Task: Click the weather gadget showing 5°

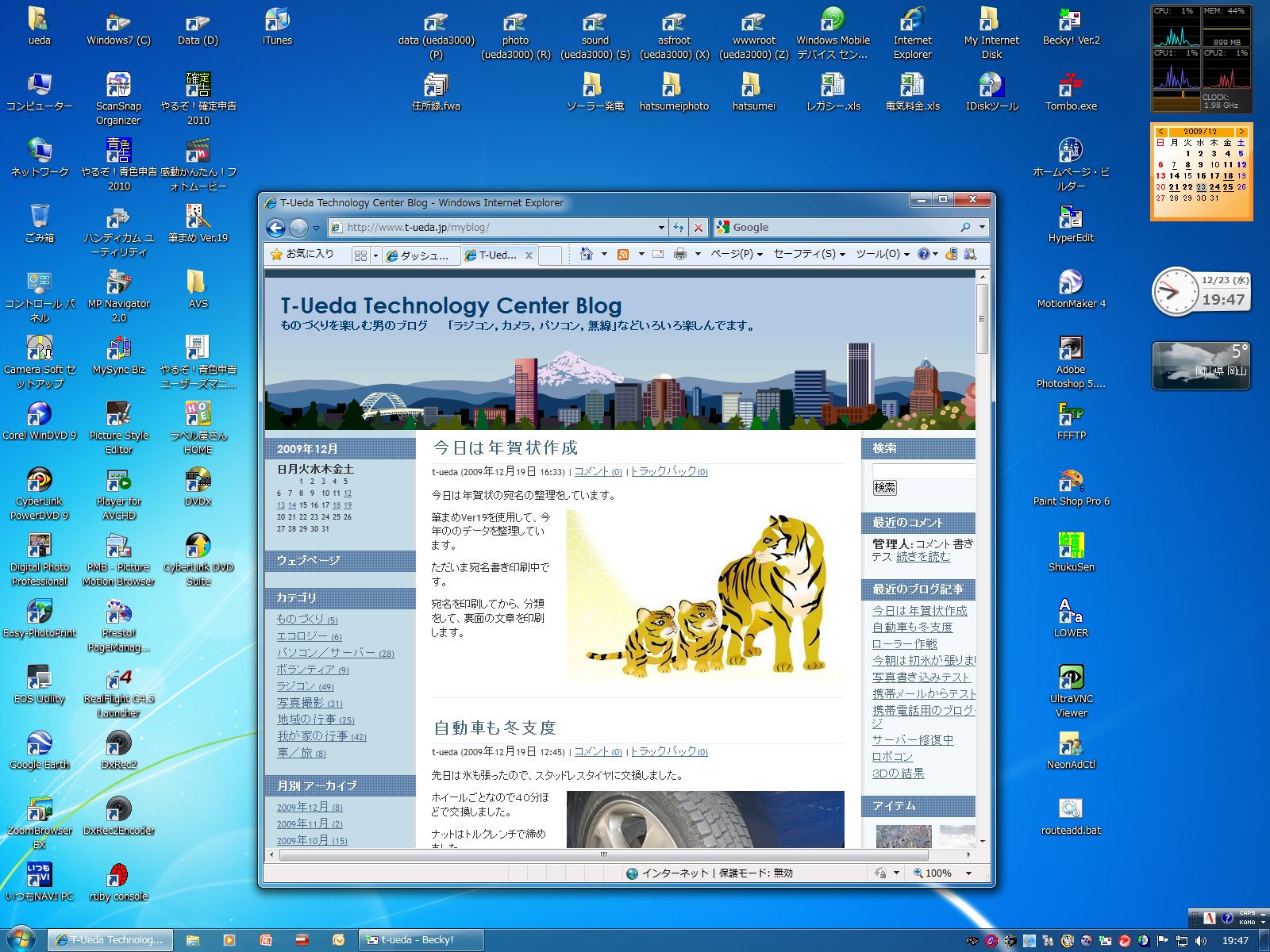Action: coord(1201,365)
